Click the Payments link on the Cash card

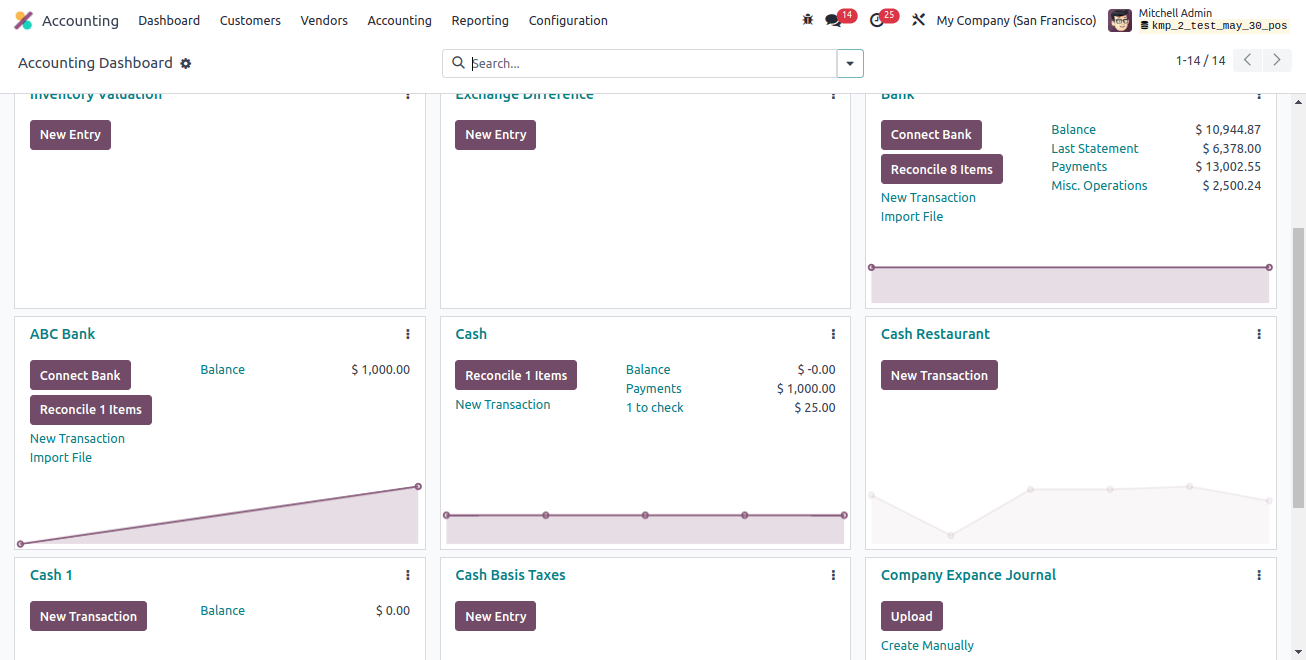[x=654, y=389]
